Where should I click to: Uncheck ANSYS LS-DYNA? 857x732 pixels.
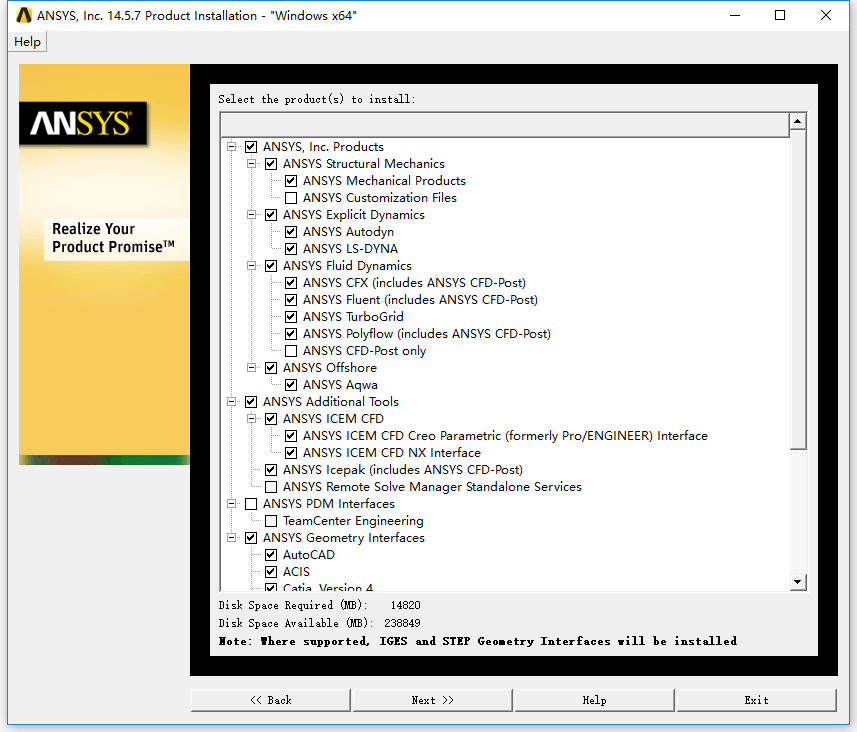[291, 249]
